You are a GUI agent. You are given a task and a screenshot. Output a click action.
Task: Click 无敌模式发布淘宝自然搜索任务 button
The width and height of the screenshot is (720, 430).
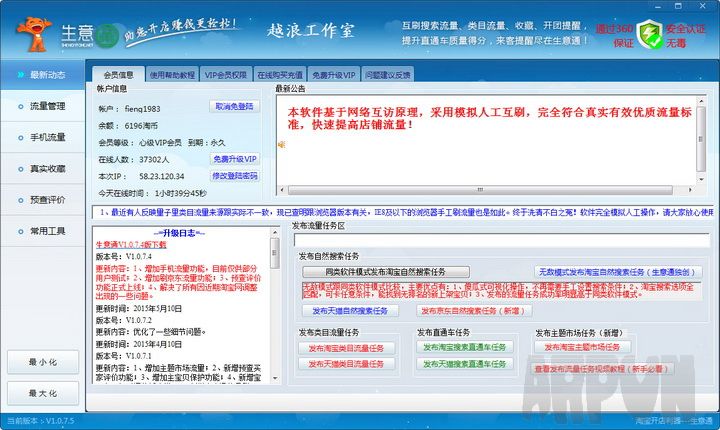(618, 272)
